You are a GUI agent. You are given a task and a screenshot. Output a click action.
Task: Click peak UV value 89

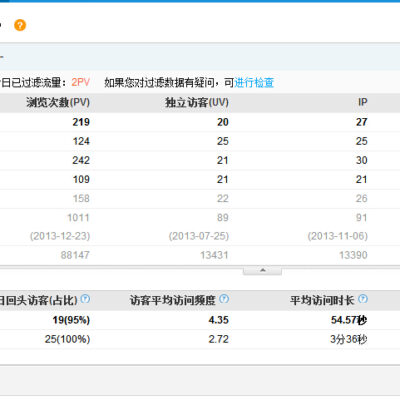(223, 218)
